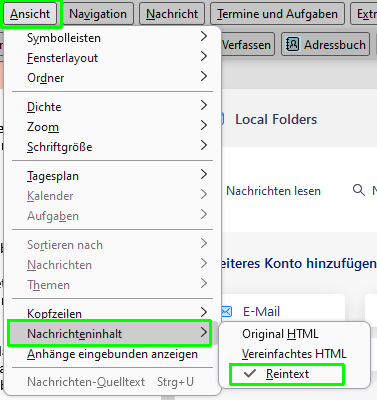The image size is (377, 400).
Task: Expand the Schriftgröße submenu
Action: pos(112,147)
